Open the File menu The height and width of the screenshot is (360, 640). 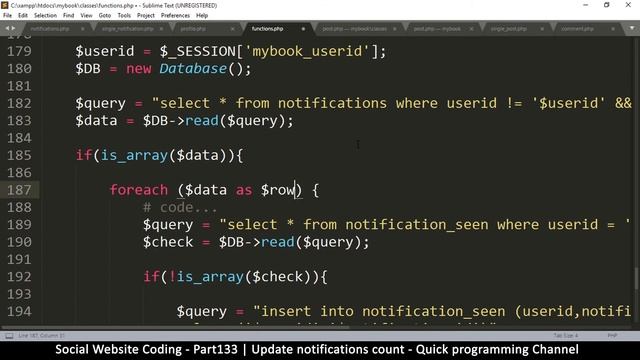coord(7,16)
